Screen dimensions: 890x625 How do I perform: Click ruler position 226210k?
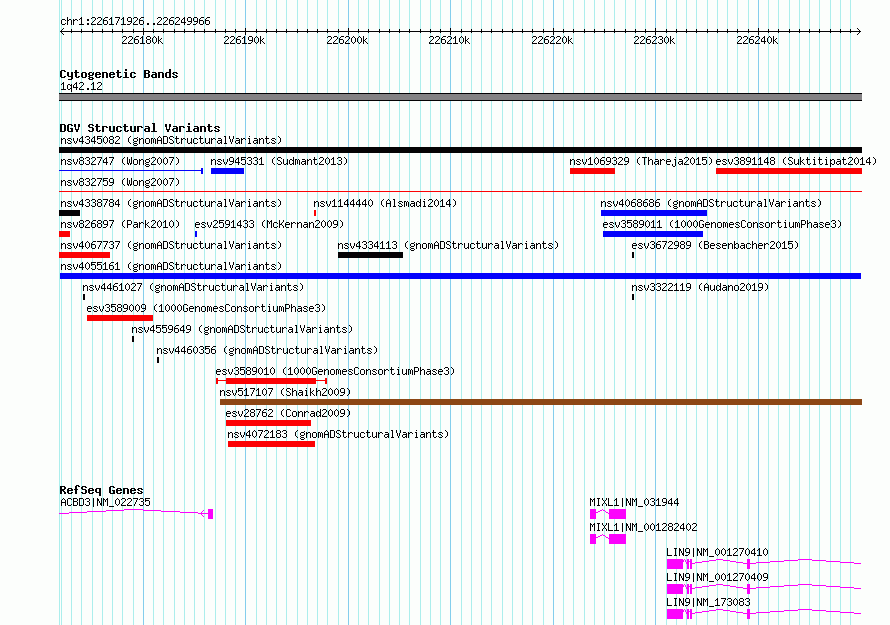coord(449,40)
